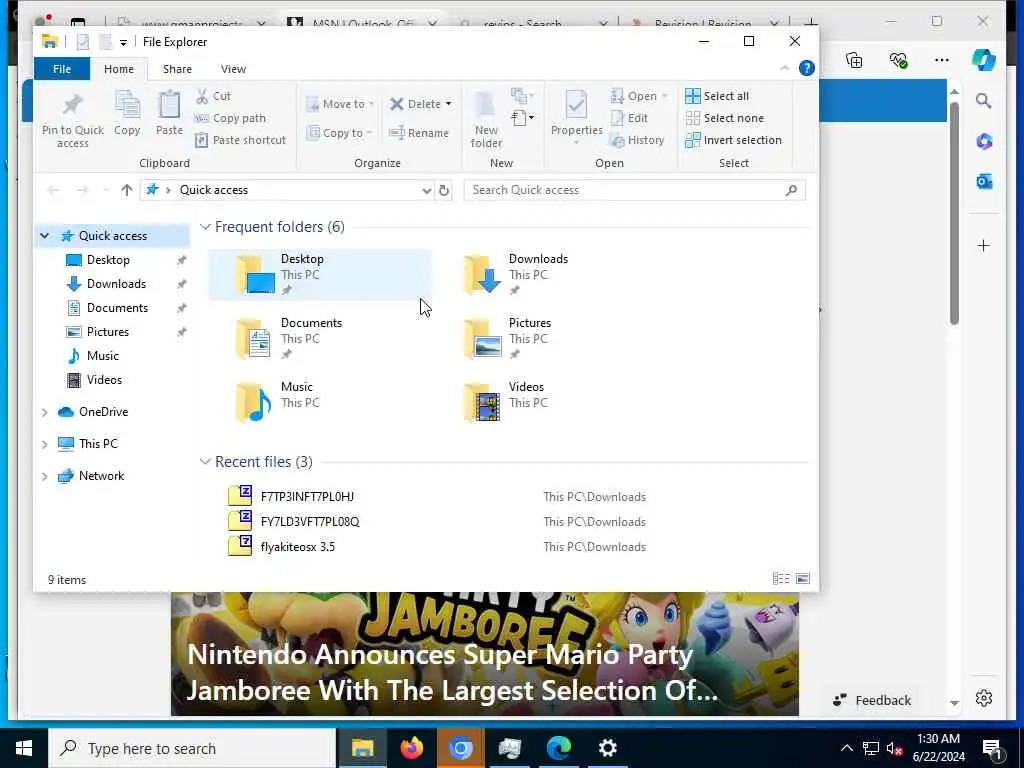Click taskbar Type here to search box

192,748
